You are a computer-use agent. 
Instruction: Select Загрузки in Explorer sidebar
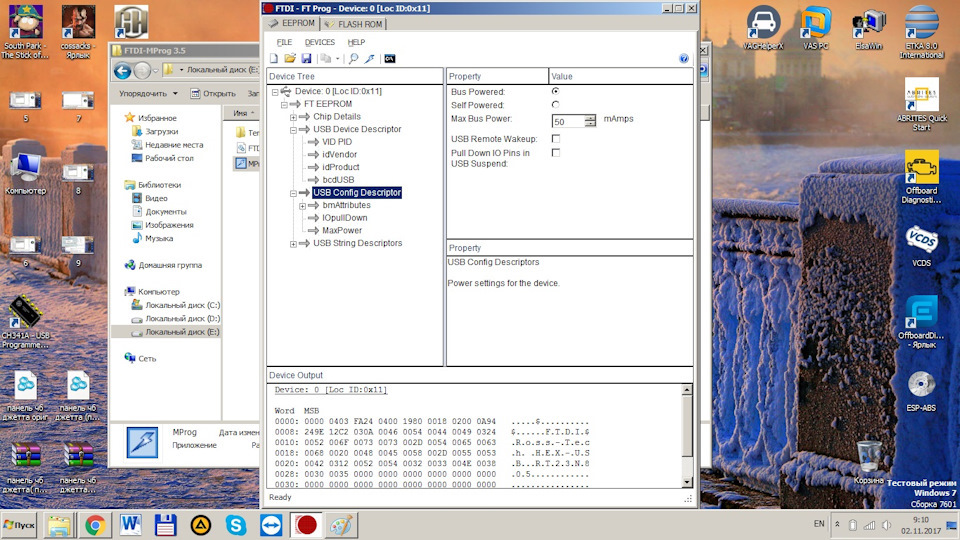pyautogui.click(x=161, y=131)
